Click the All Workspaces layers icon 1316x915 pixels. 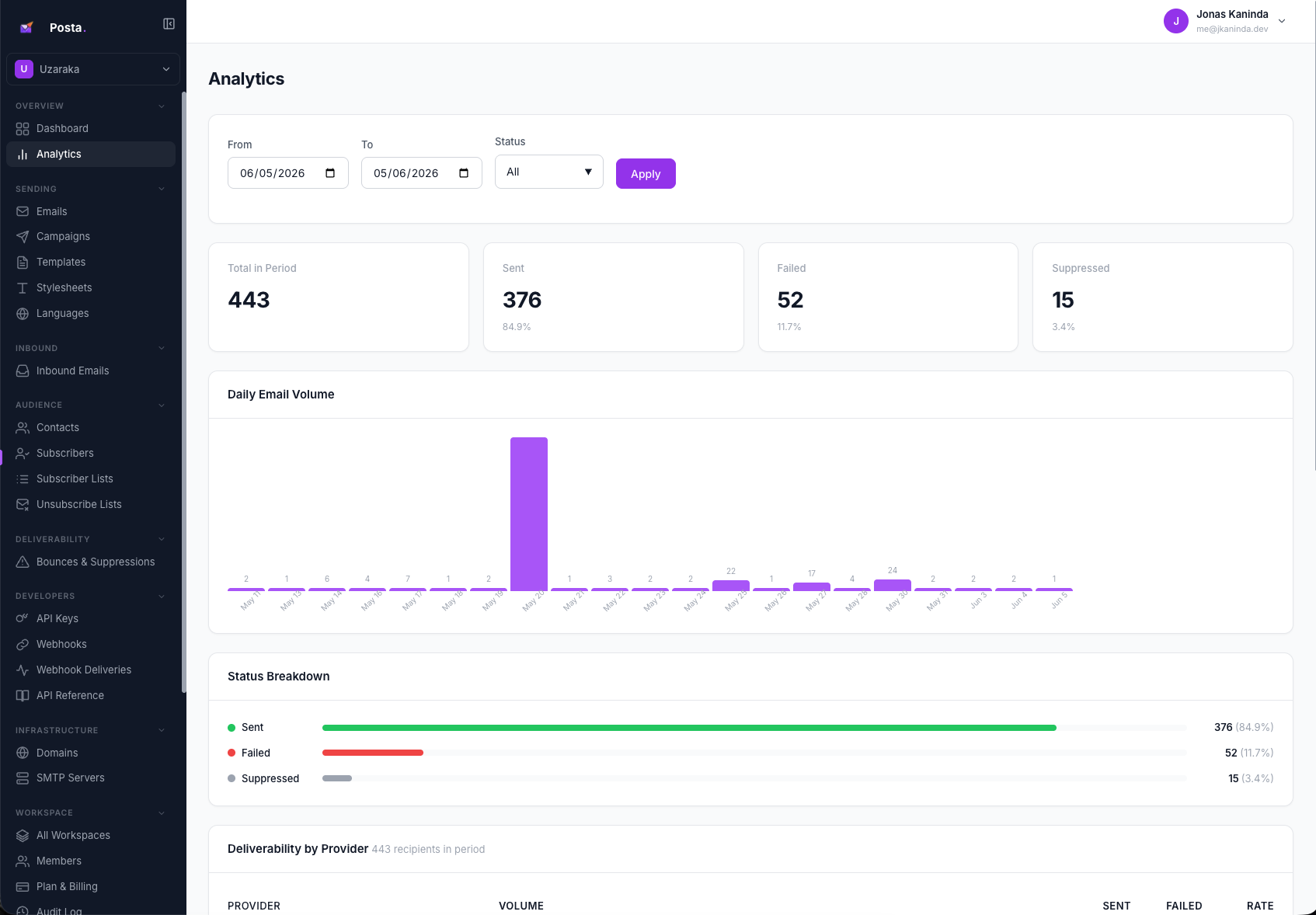coord(23,836)
